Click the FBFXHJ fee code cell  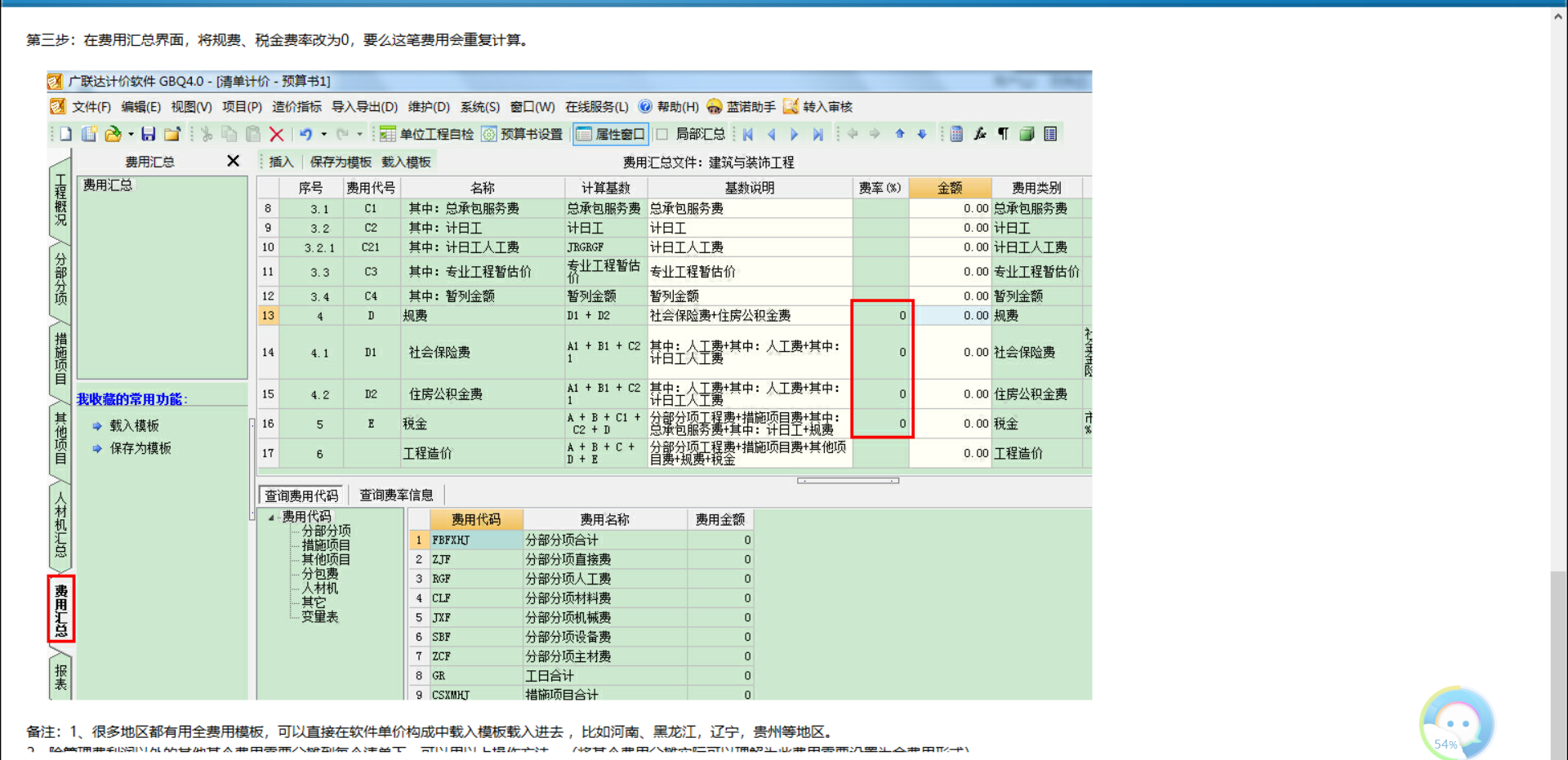click(476, 540)
